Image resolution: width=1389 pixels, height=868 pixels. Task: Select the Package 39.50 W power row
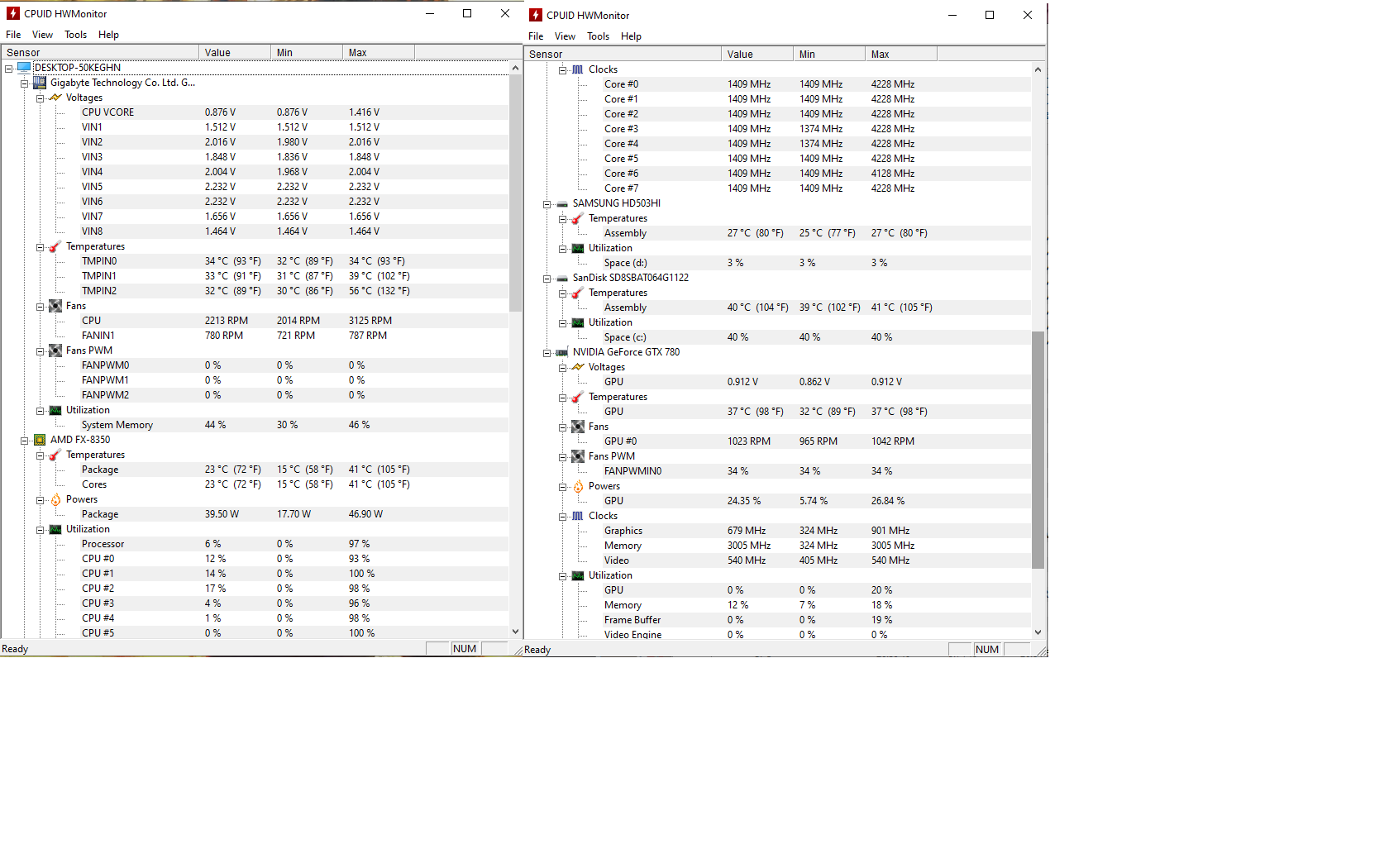click(x=255, y=514)
